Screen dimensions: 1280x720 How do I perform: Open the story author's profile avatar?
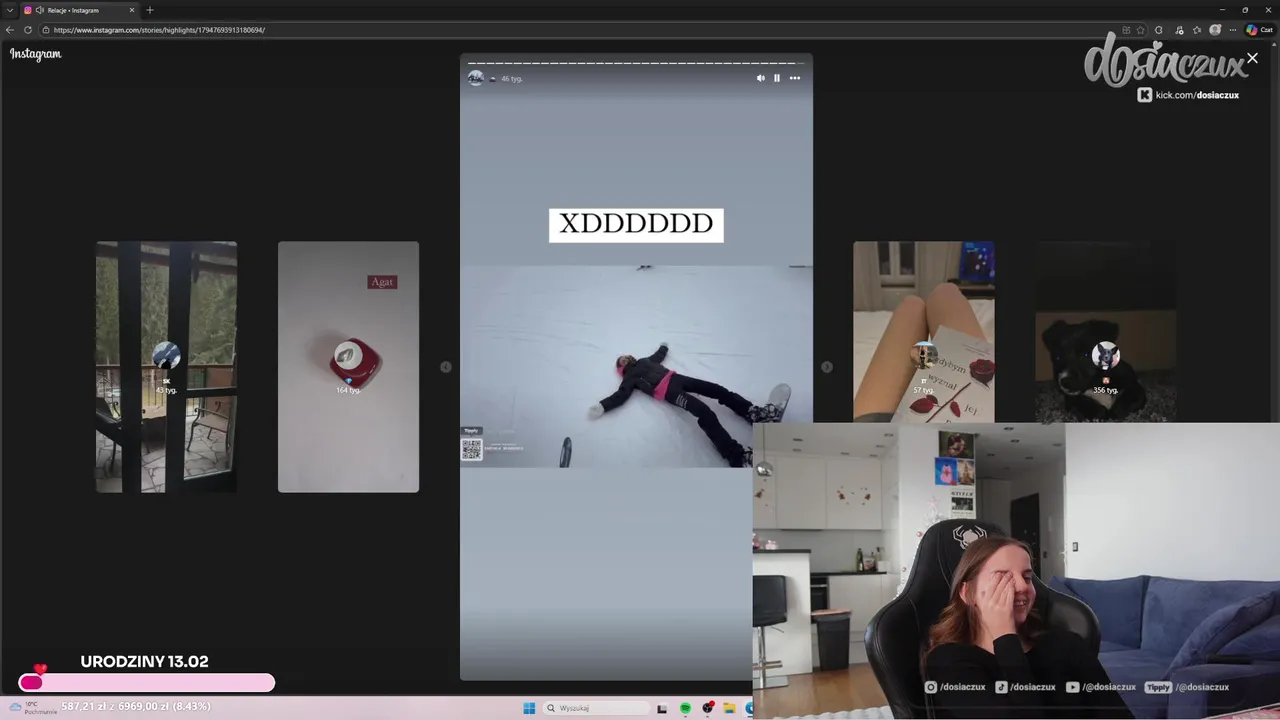[476, 78]
